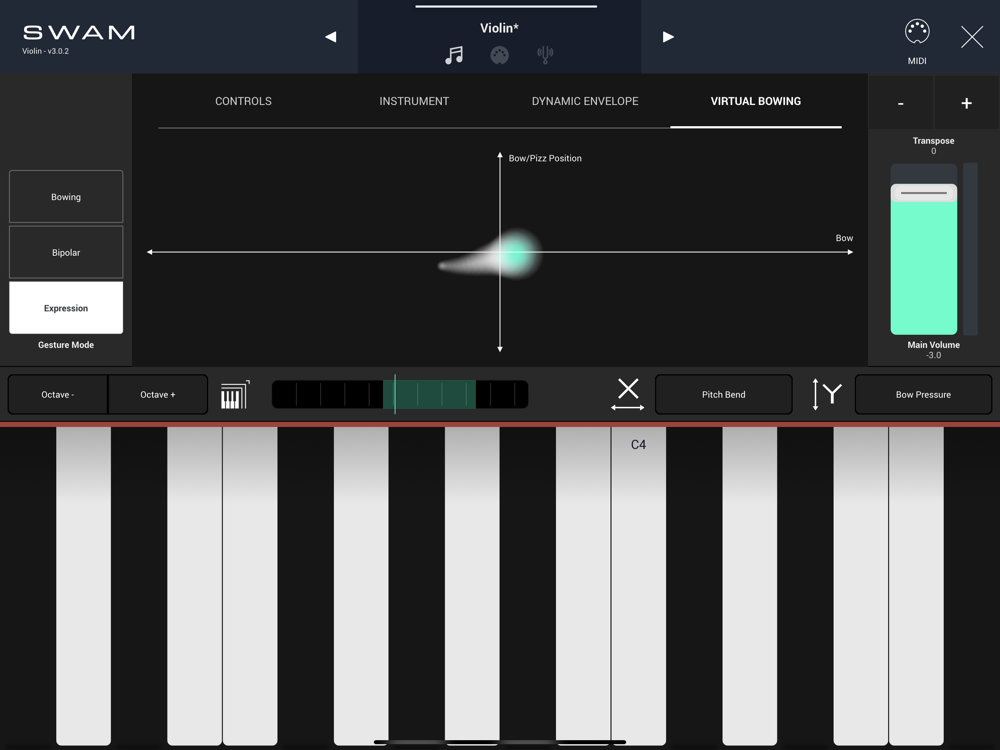
Task: Switch to the CONTROLS tab
Action: [x=243, y=101]
